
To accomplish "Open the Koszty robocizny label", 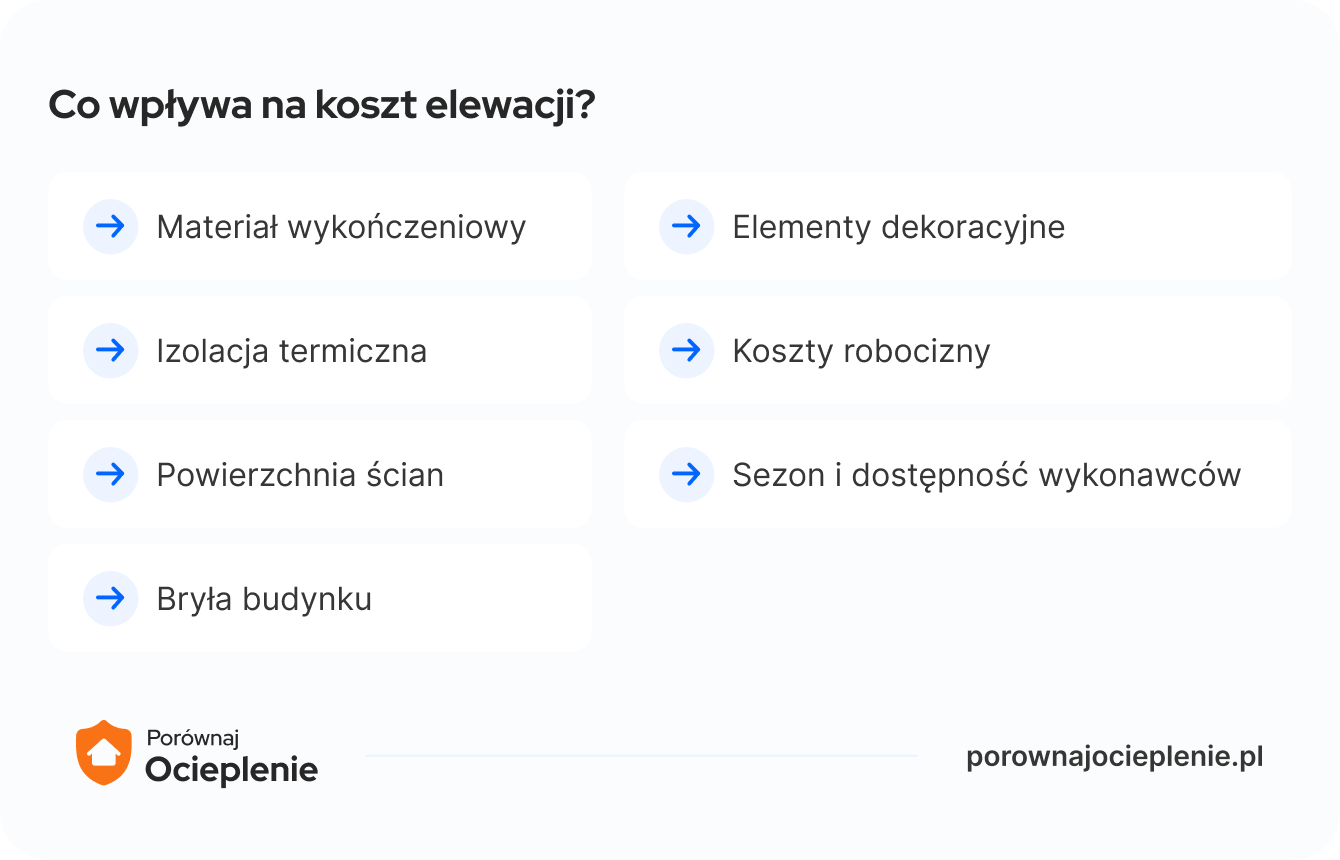I will coord(861,352).
